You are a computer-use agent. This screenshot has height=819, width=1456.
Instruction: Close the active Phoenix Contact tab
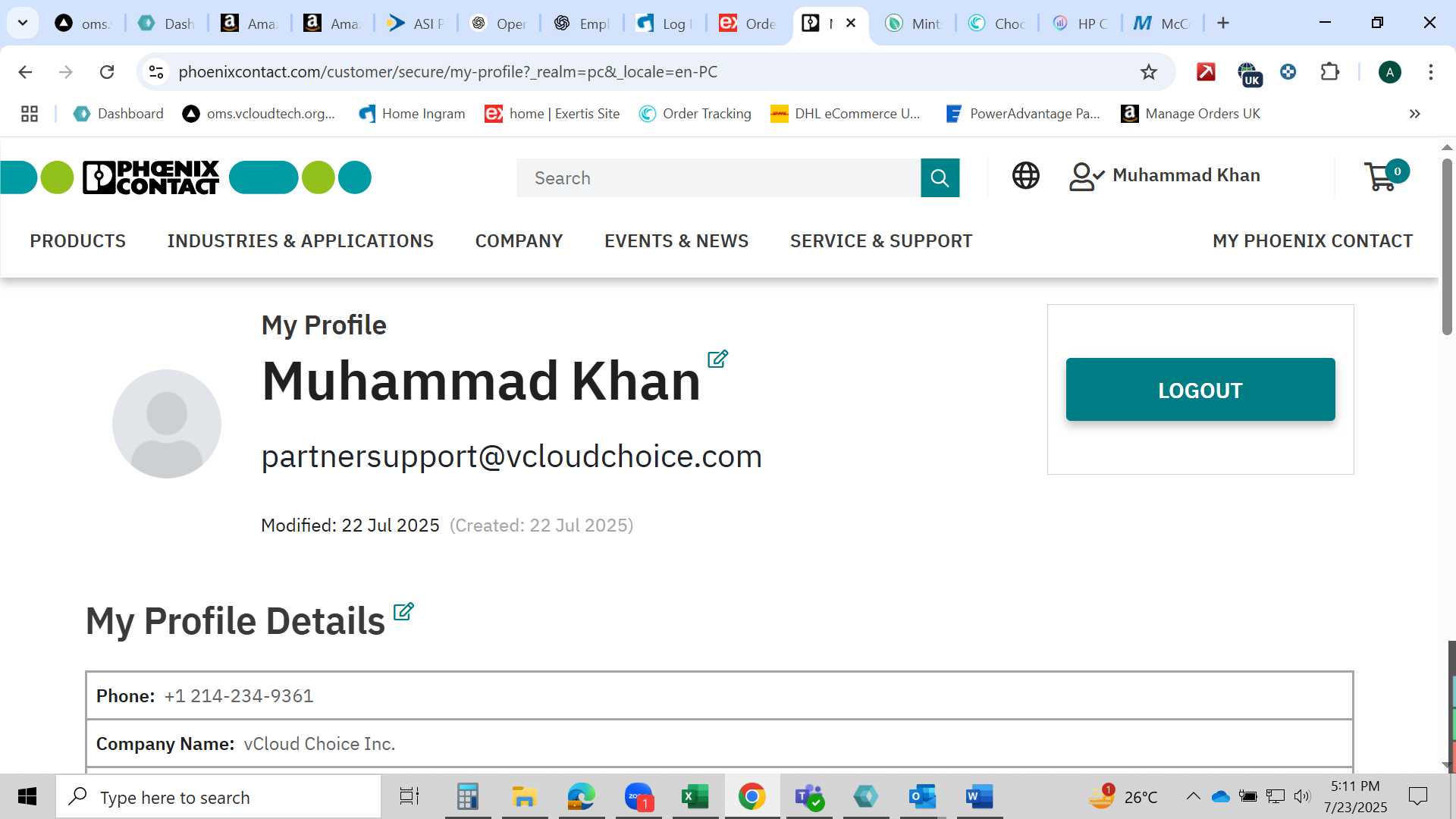pos(851,24)
